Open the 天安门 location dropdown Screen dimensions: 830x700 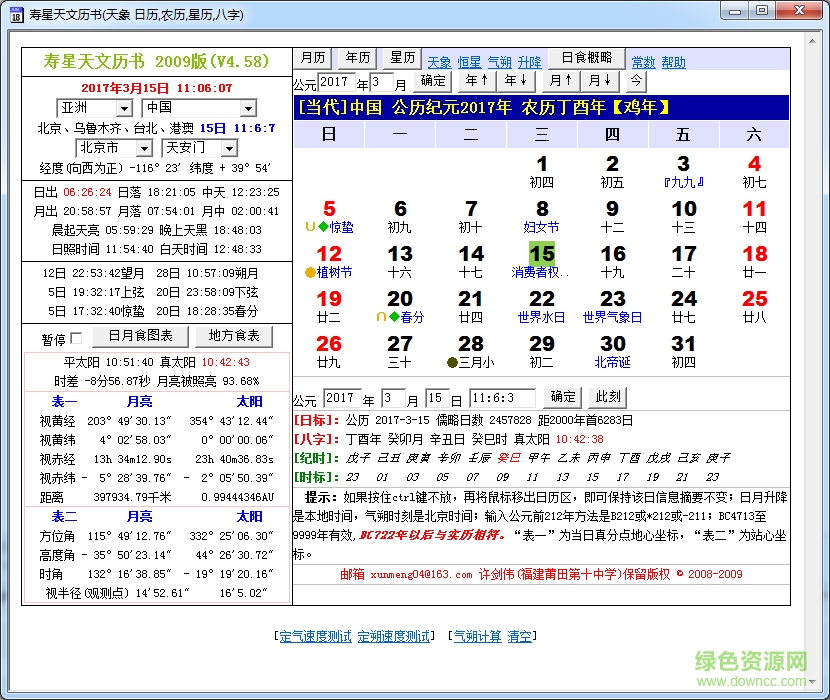tap(230, 148)
